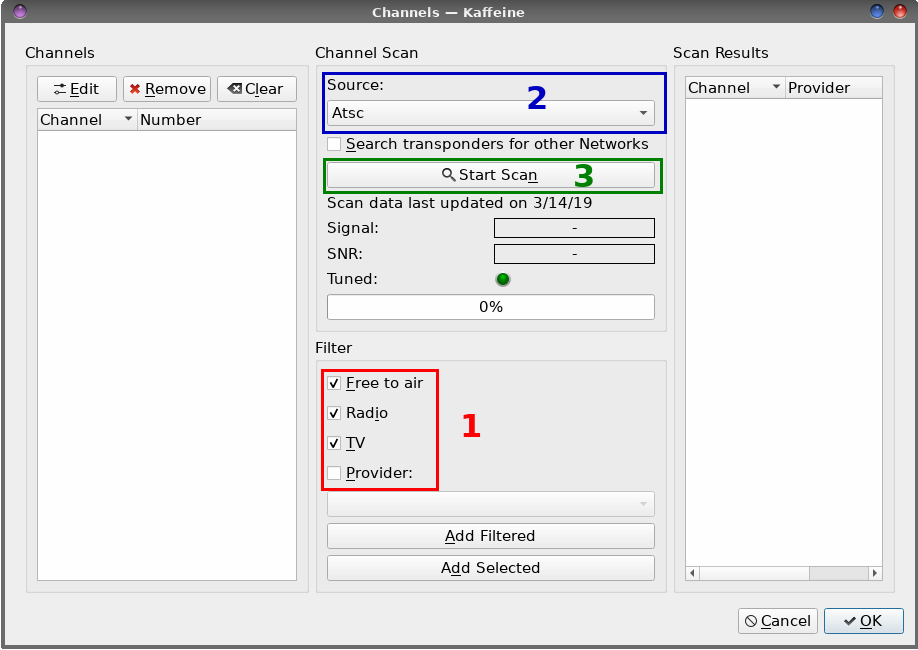The height and width of the screenshot is (650, 918).
Task: Uncheck the Free to air filter
Action: pyautogui.click(x=334, y=384)
